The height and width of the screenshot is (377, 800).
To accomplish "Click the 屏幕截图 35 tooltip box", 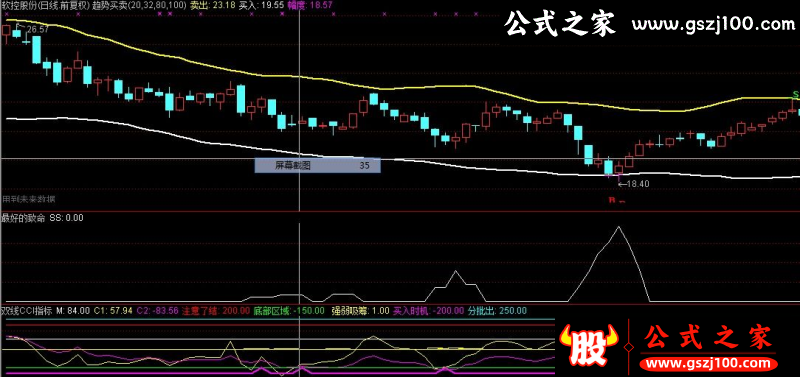I will click(x=317, y=165).
